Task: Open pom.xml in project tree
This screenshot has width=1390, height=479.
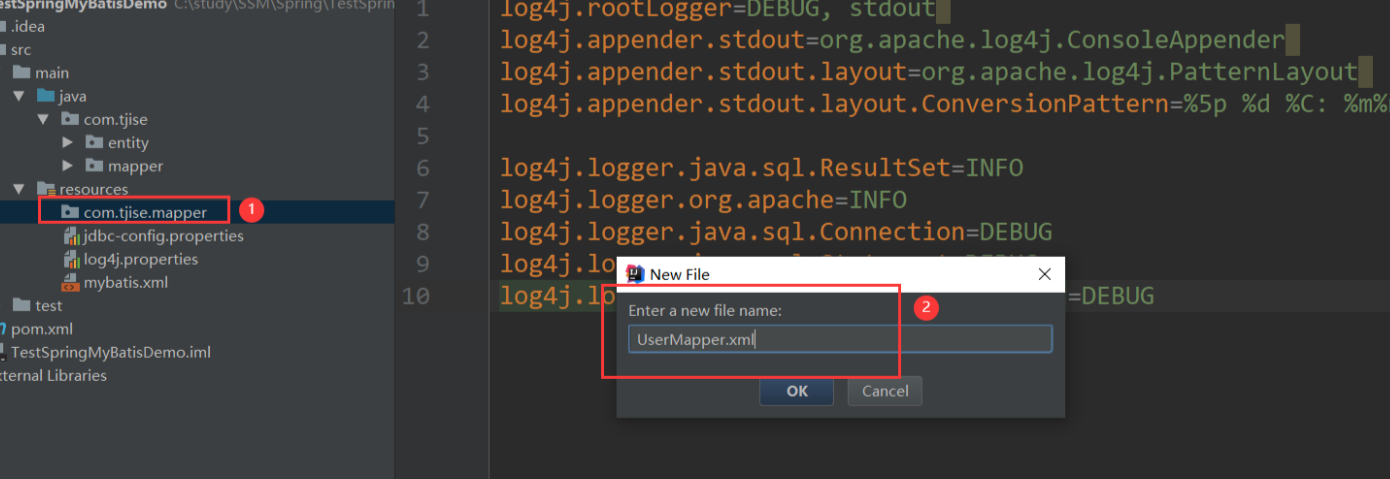Action: pyautogui.click(x=42, y=328)
